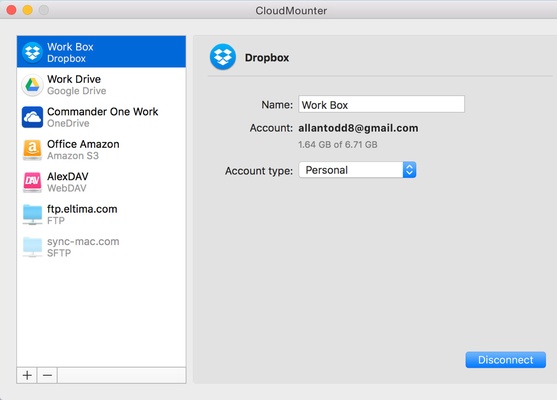Screen dimensions: 557x400
Task: Click the Name label
Action: coord(277,105)
